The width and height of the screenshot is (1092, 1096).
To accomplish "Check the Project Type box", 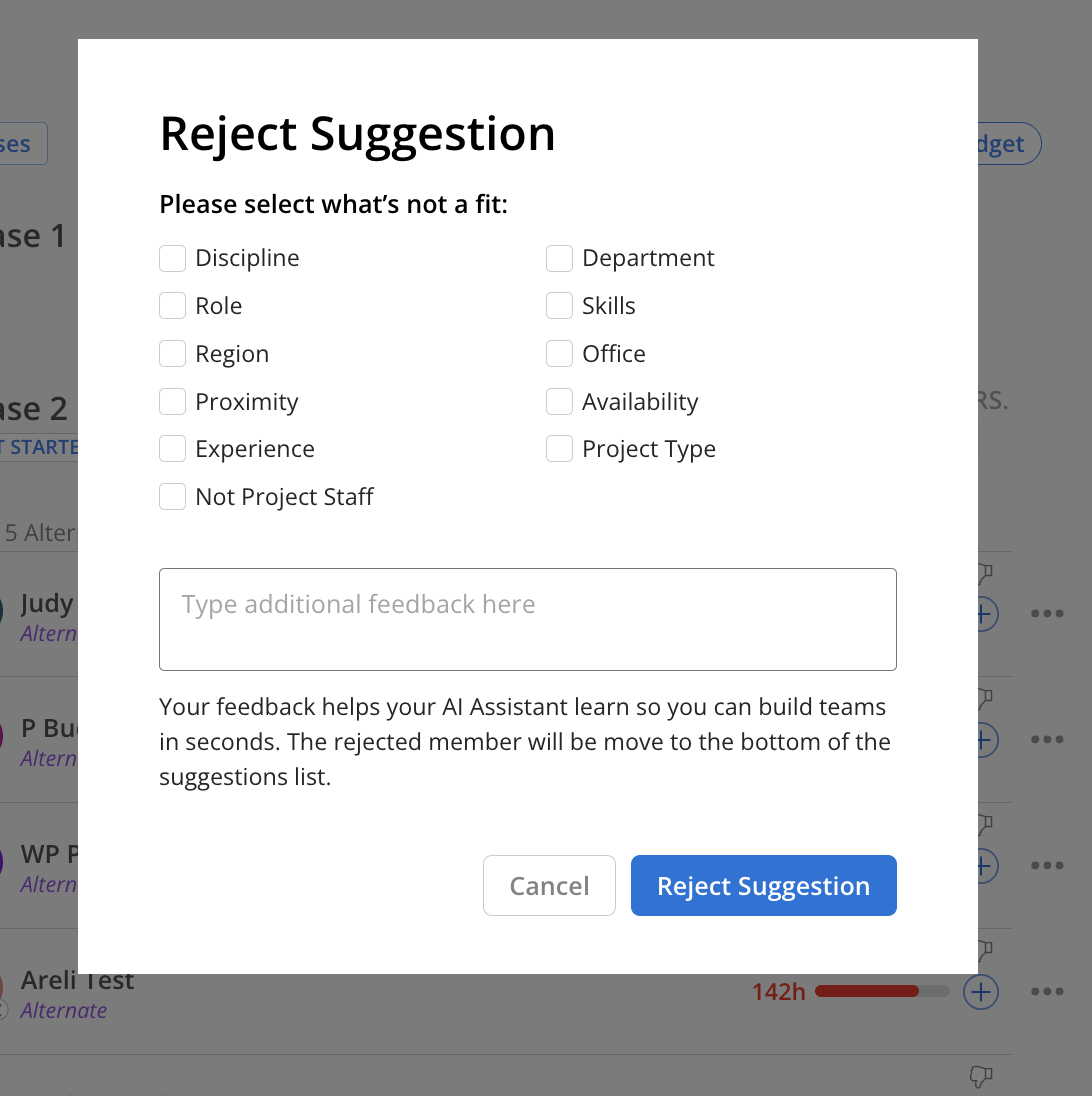I will coord(559,449).
